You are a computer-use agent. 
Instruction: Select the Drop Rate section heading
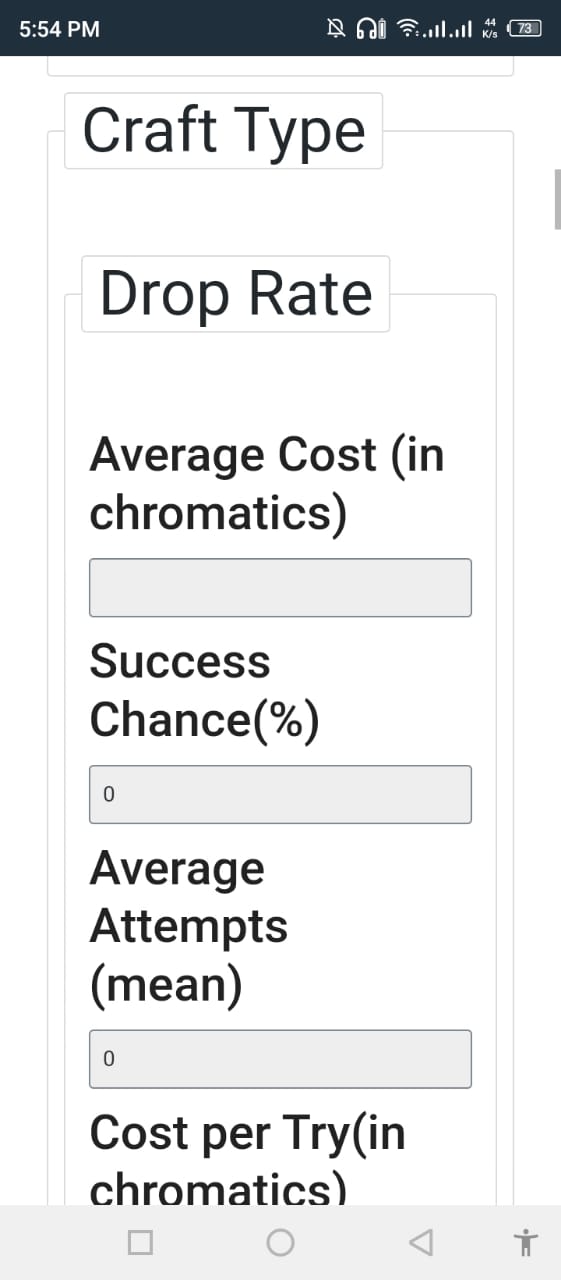point(236,294)
